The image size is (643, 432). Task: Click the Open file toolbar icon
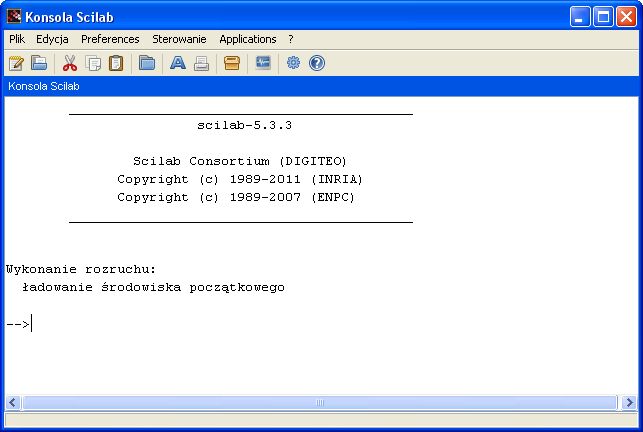click(x=39, y=63)
